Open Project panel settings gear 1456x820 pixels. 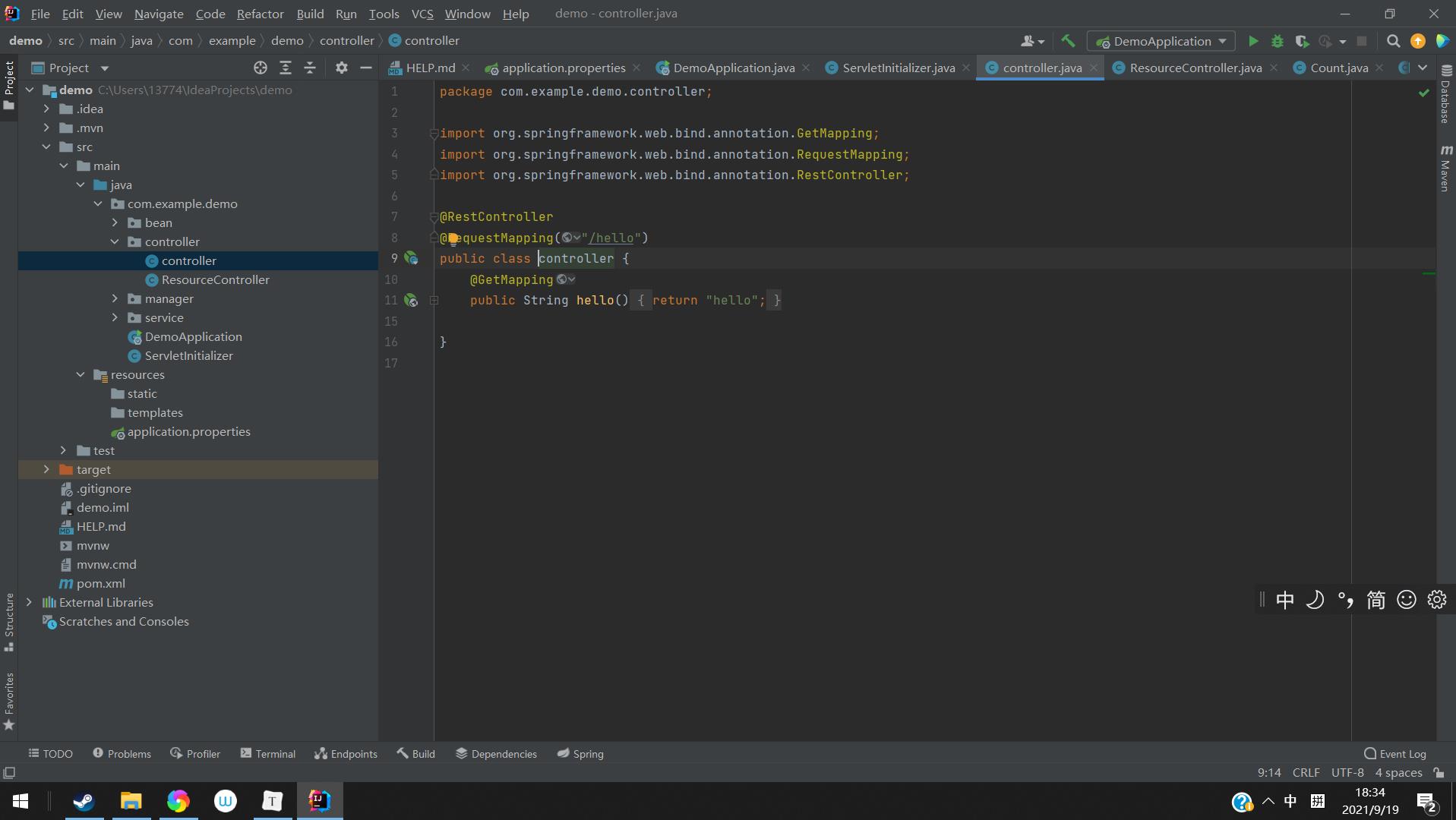click(341, 68)
